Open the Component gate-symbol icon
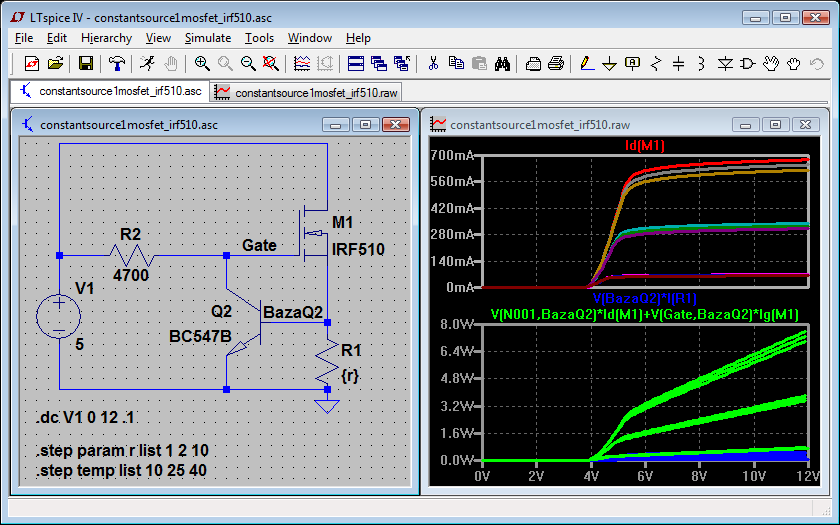The width and height of the screenshot is (840, 525). point(748,64)
